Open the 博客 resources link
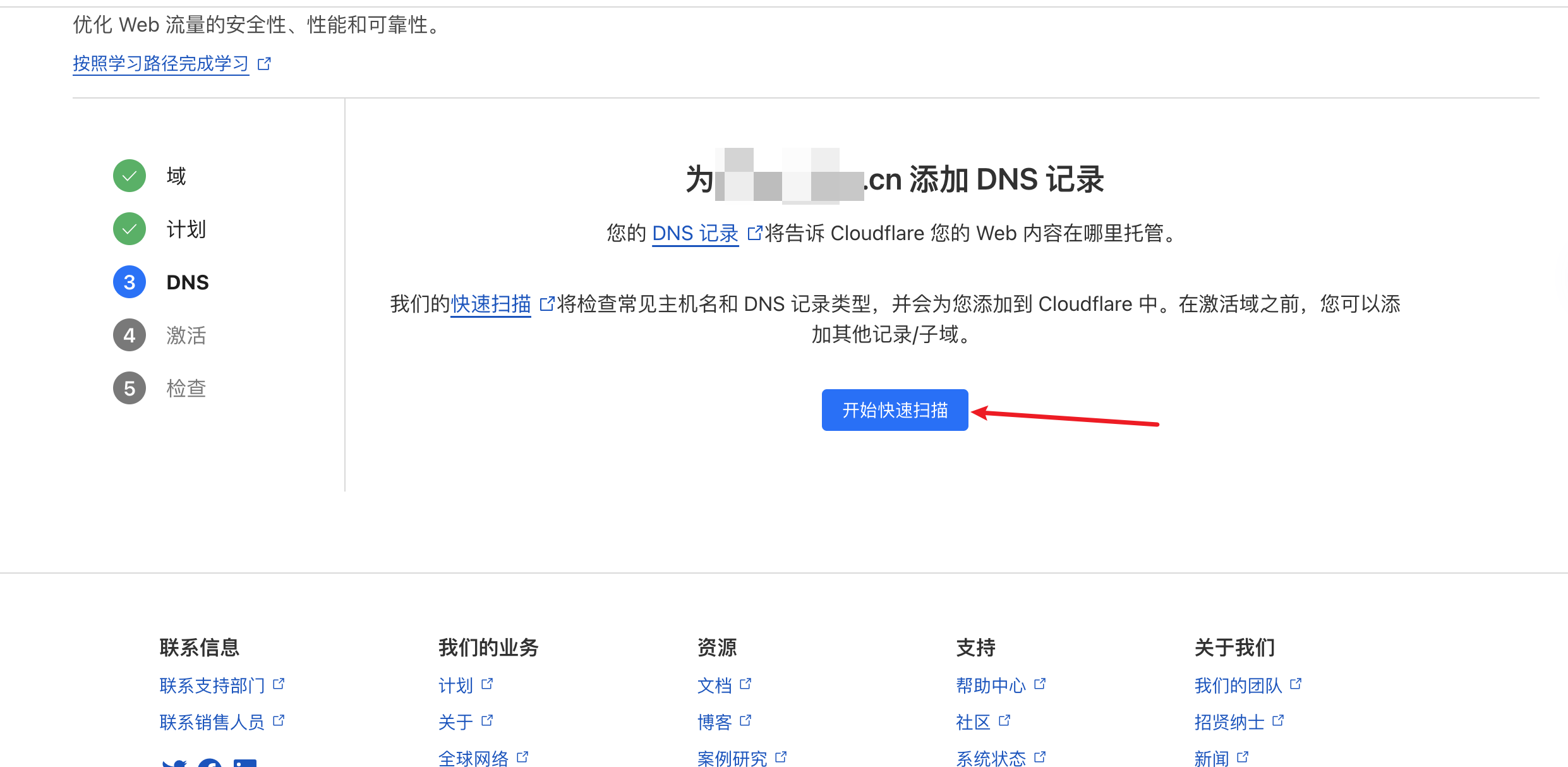This screenshot has height=767, width=1568. (715, 722)
